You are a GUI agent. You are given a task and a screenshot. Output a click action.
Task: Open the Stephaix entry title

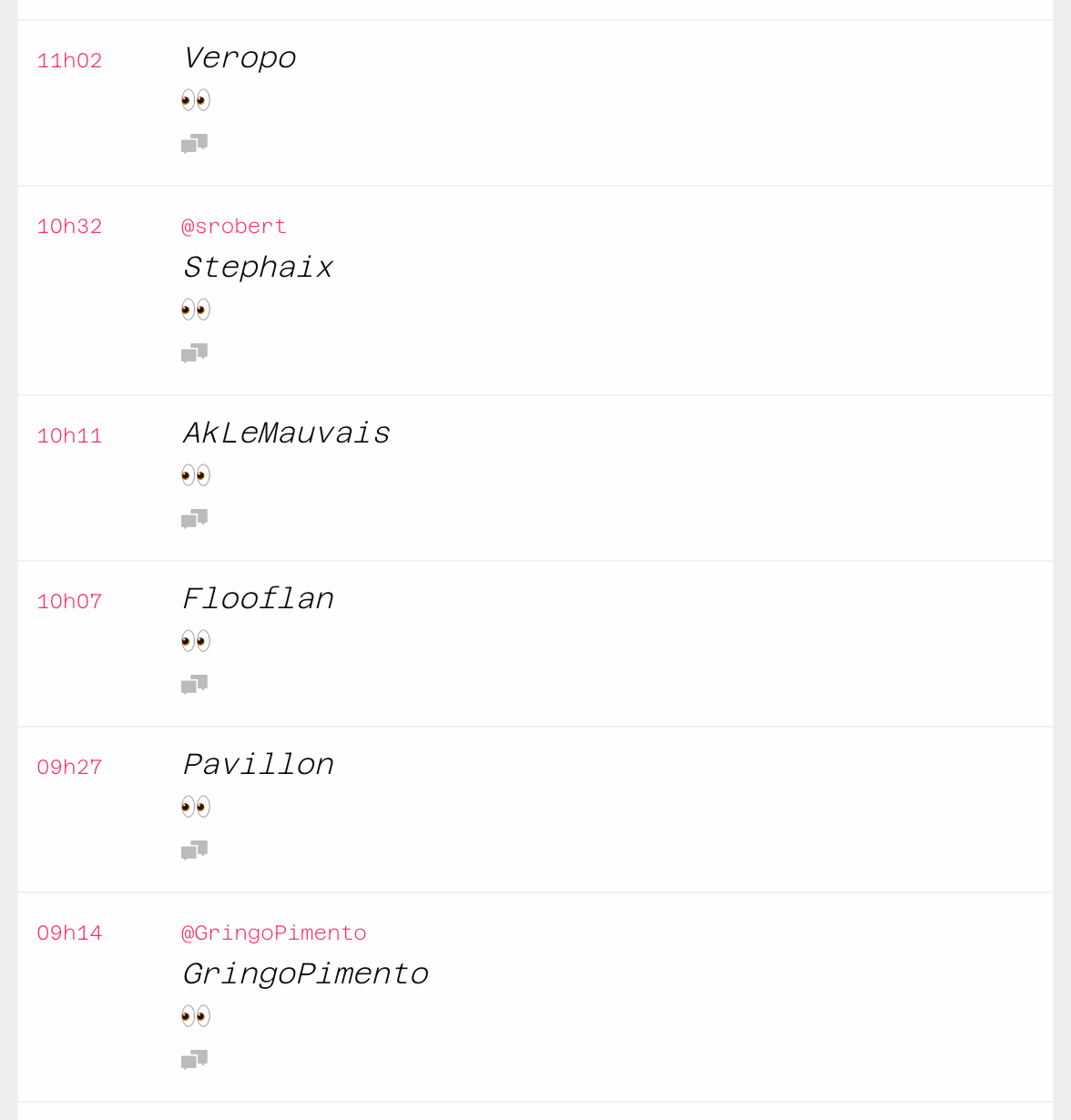[258, 268]
